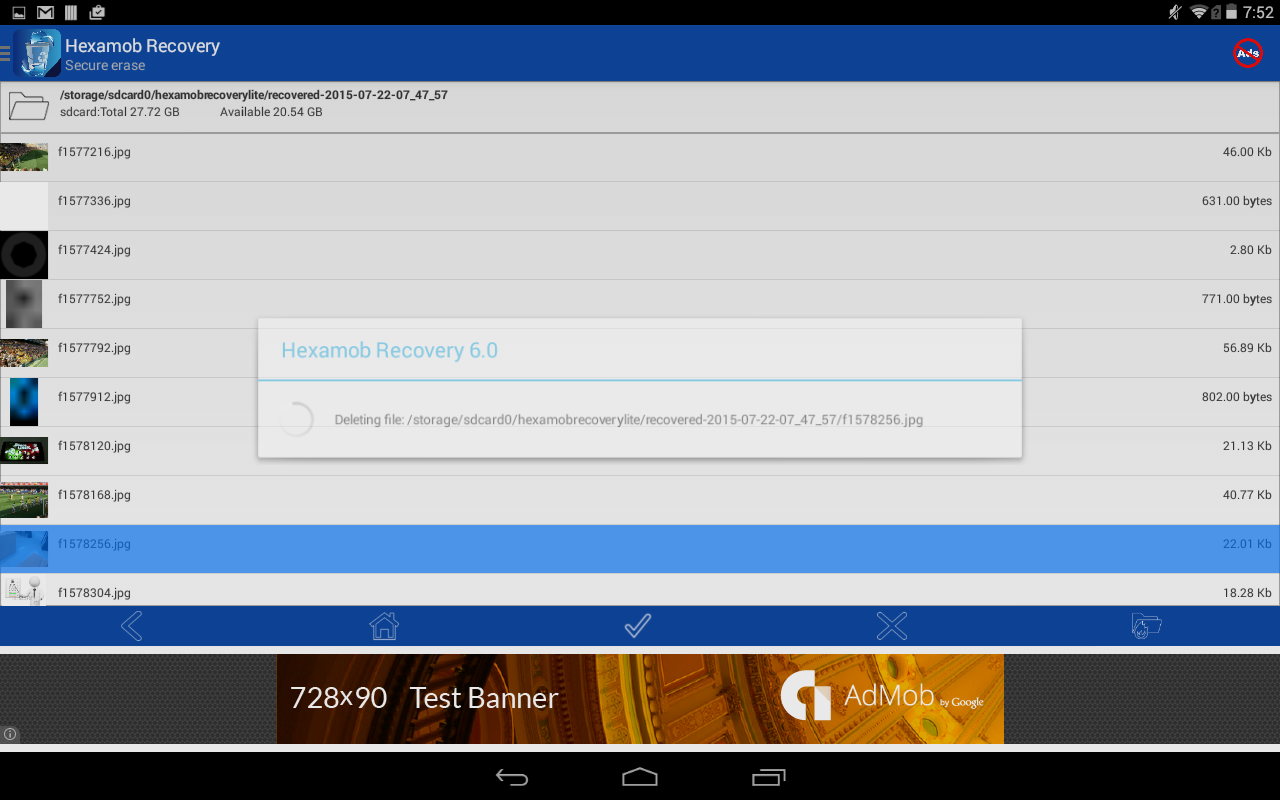Select file name f1577424.jpg
1280x800 pixels.
click(x=94, y=250)
